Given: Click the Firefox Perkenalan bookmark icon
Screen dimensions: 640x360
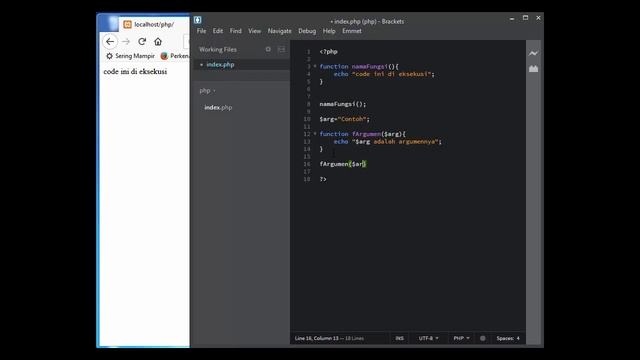Looking at the screenshot, I should pos(164,56).
